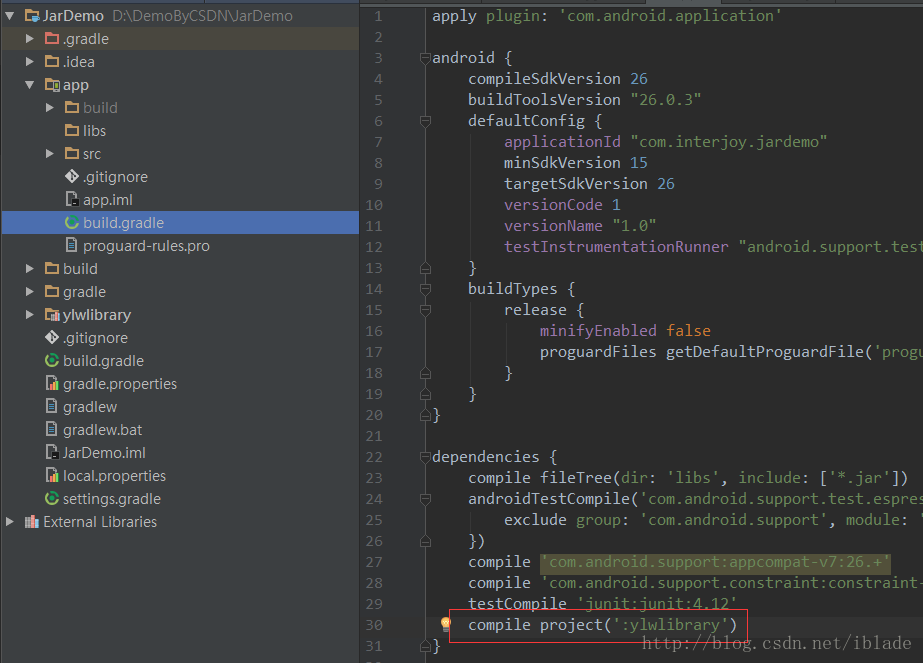This screenshot has width=923, height=663.
Task: Click the JarDemo.iml file icon
Action: point(52,452)
